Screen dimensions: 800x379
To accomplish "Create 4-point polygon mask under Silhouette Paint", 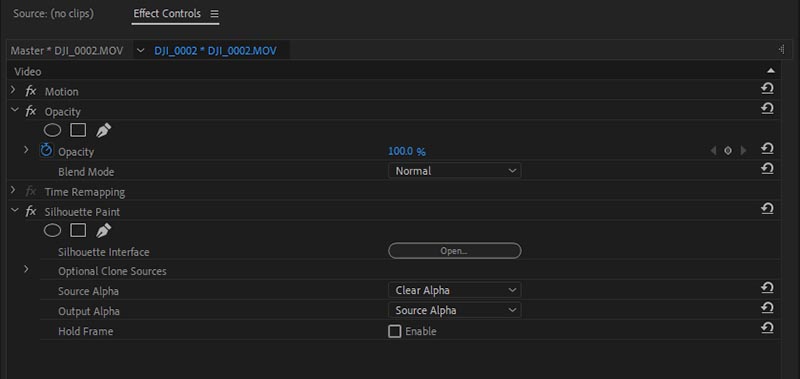I will pos(78,231).
